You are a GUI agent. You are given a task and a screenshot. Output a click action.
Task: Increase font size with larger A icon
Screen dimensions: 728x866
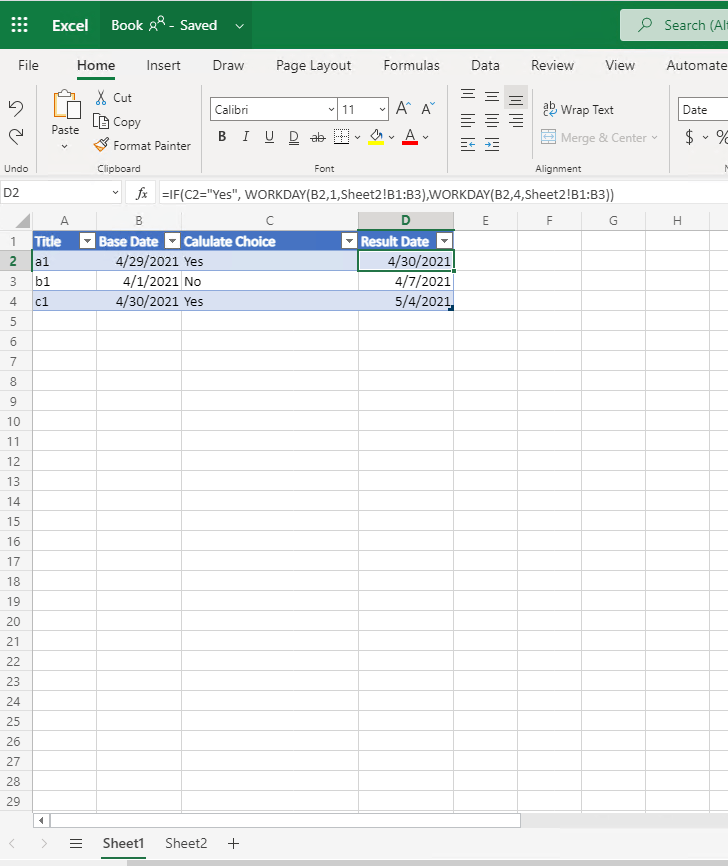click(404, 108)
